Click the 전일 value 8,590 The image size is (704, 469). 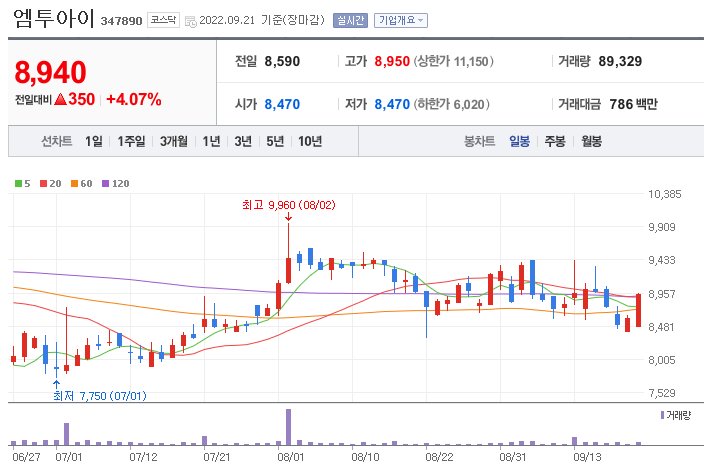(282, 61)
